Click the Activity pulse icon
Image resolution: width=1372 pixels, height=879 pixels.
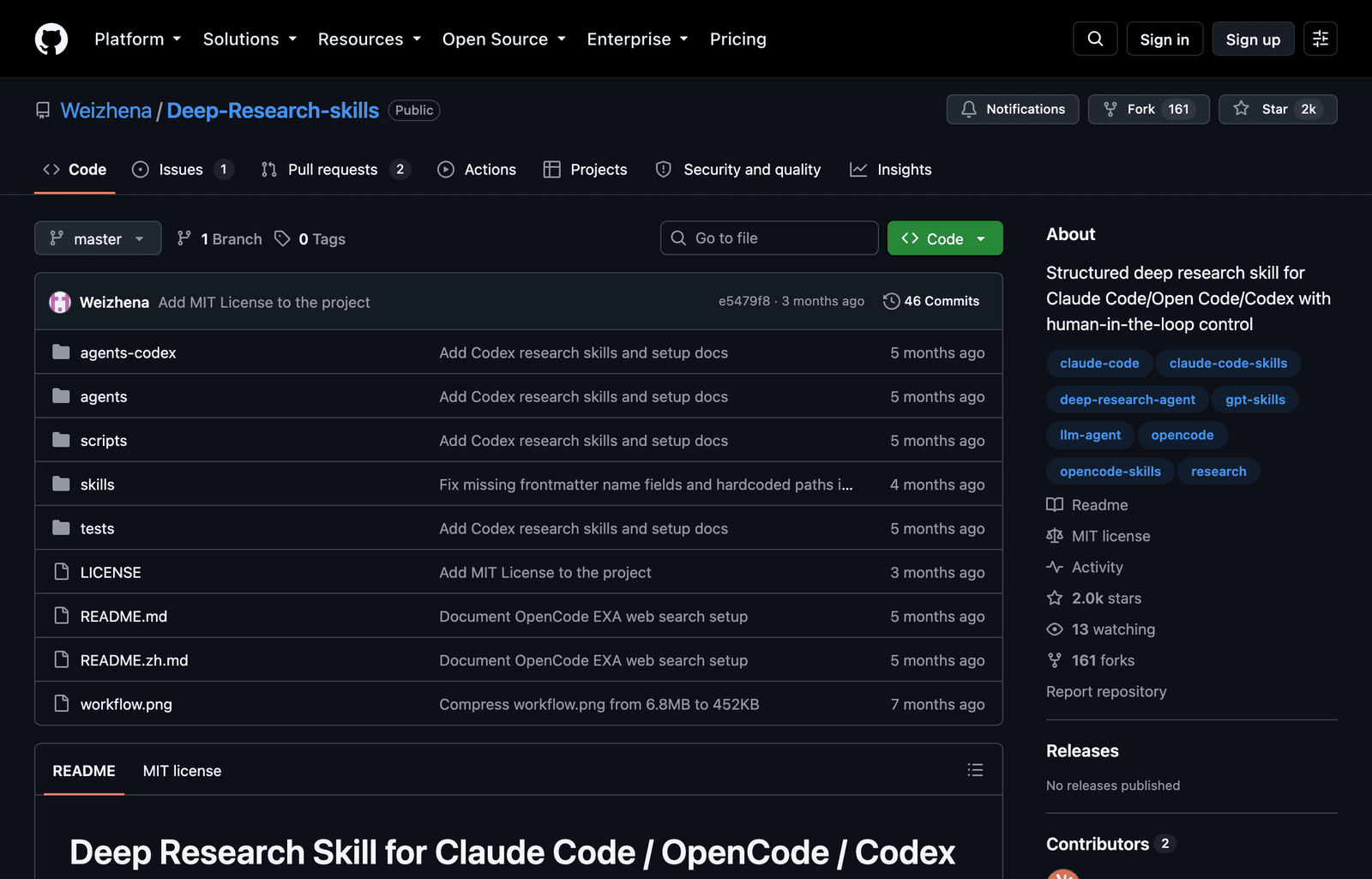pos(1055,567)
